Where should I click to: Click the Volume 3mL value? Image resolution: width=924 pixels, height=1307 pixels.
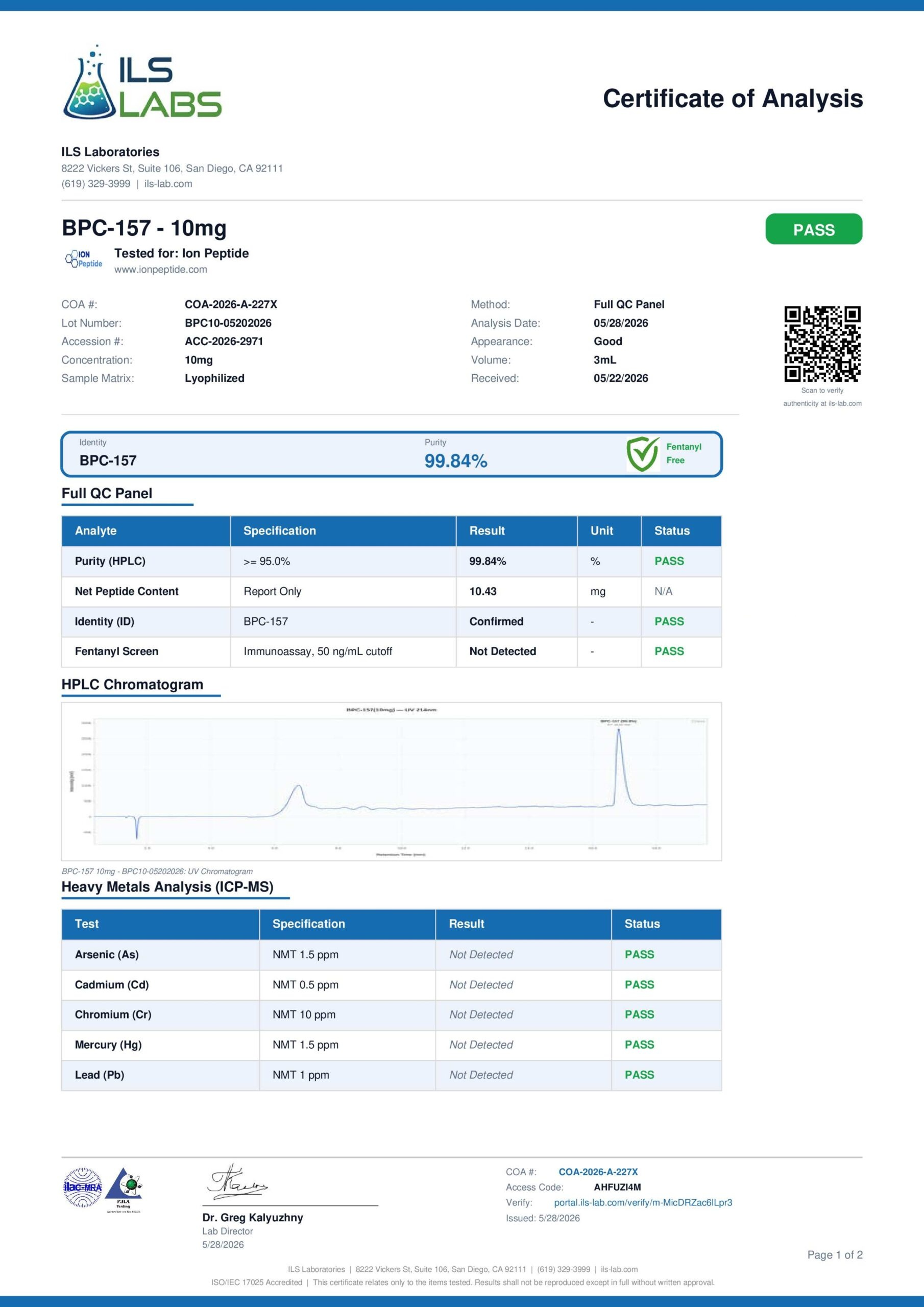(604, 360)
